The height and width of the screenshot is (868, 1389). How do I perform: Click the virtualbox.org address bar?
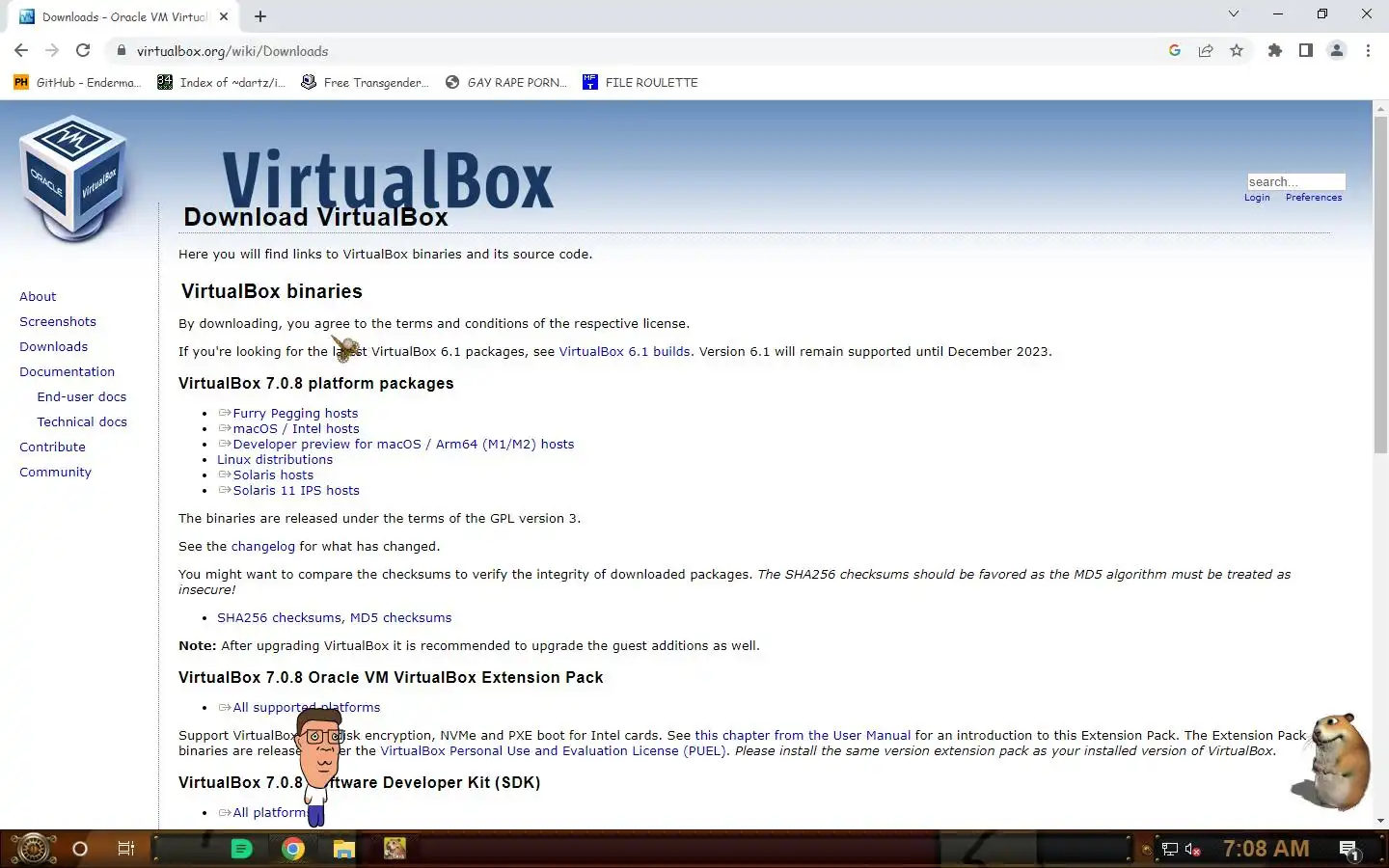point(637,51)
